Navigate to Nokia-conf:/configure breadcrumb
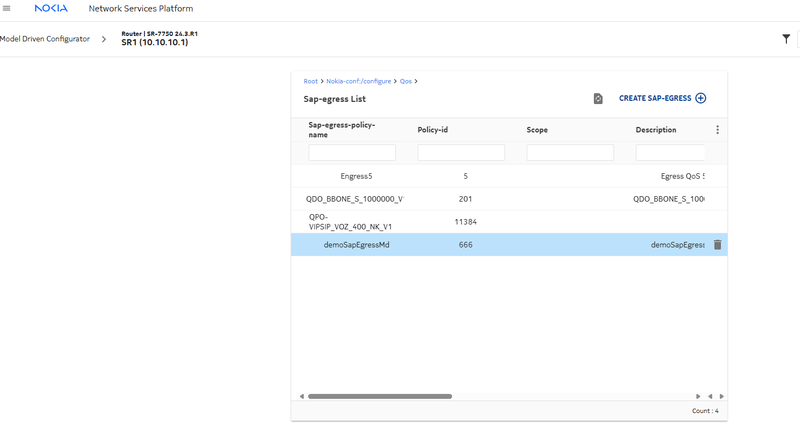Image resolution: width=800 pixels, height=437 pixels. point(358,81)
